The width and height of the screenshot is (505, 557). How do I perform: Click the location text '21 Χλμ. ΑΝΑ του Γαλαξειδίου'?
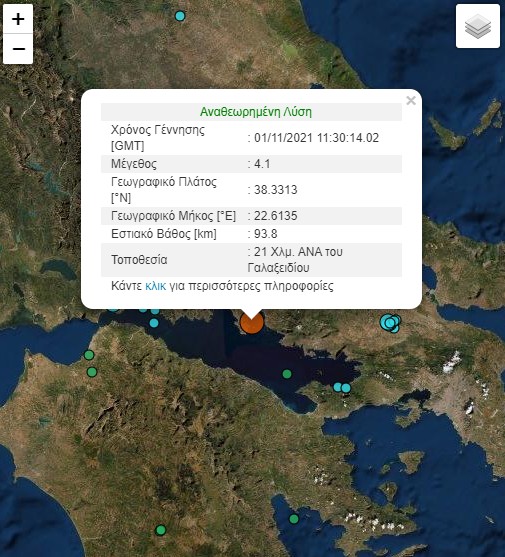(x=295, y=260)
